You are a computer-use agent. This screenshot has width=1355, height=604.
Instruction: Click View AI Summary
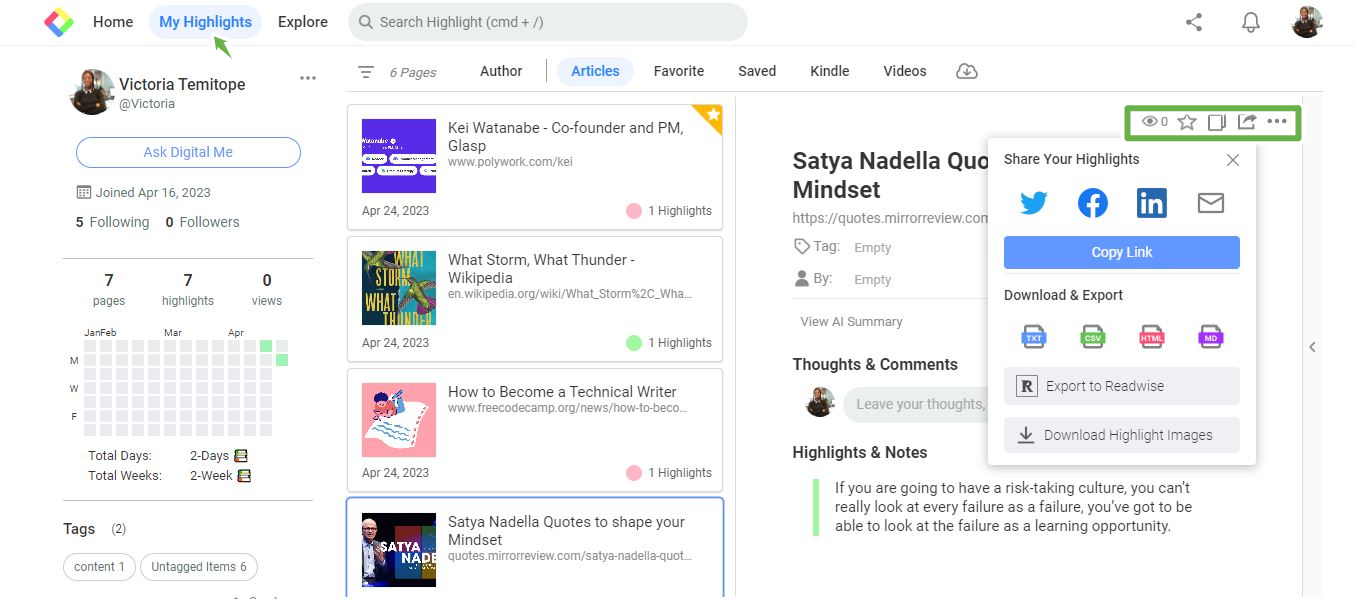tap(851, 322)
